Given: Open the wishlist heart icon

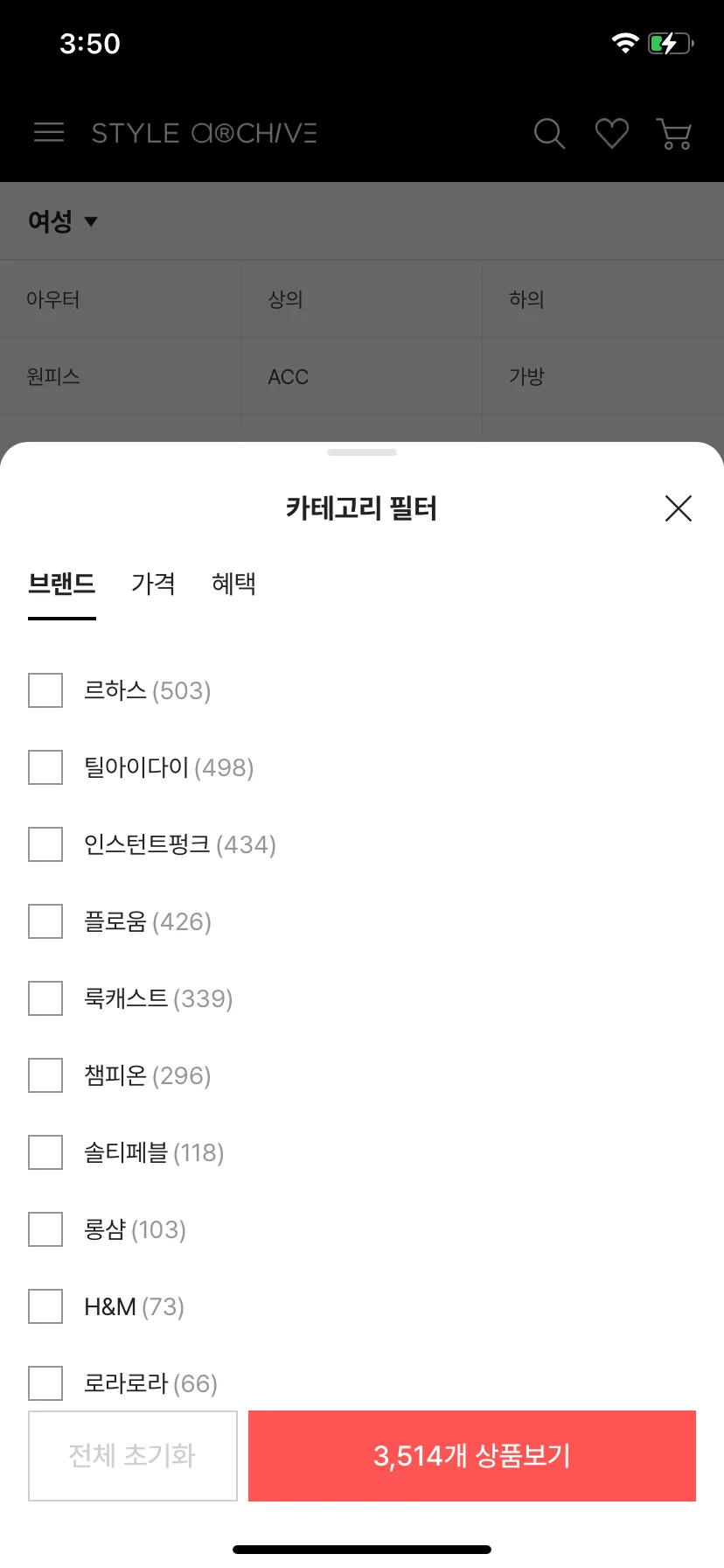Looking at the screenshot, I should [612, 134].
